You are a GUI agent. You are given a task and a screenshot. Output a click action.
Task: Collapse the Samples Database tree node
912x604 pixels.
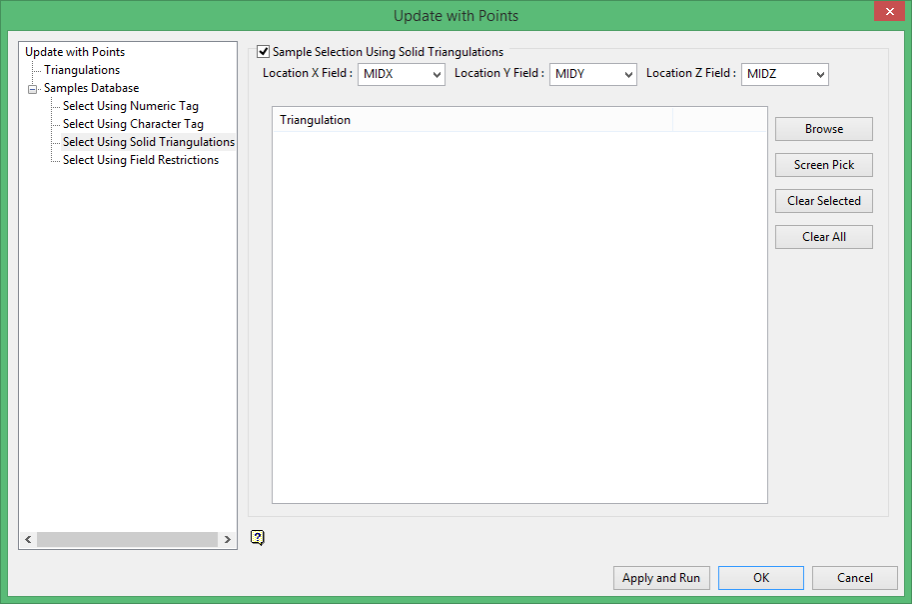33,89
